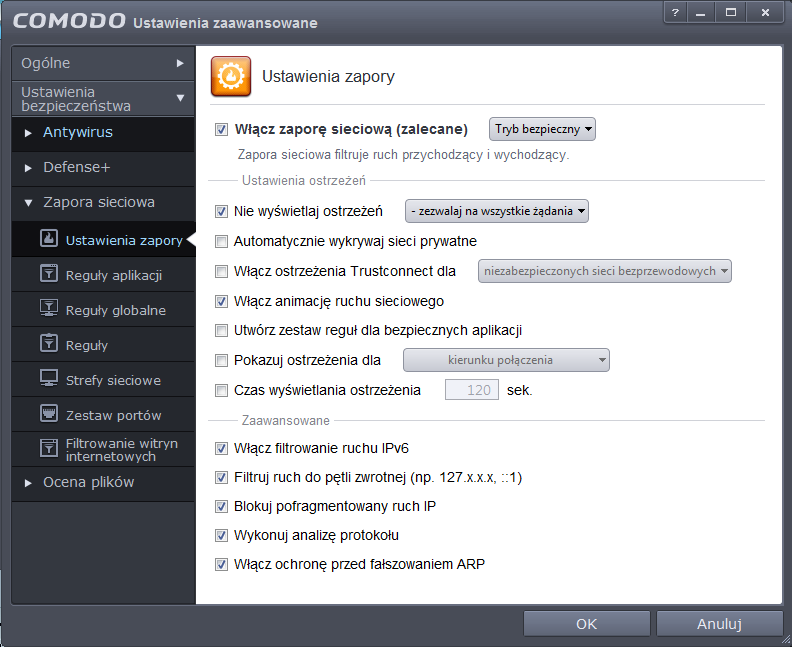The image size is (792, 647).
Task: Click the OK button
Action: [x=586, y=624]
